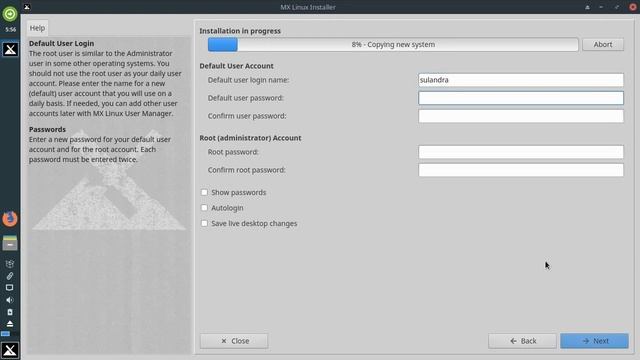This screenshot has height=360, width=640.
Task: Click the 'Default User Account' section heading
Action: (236, 66)
